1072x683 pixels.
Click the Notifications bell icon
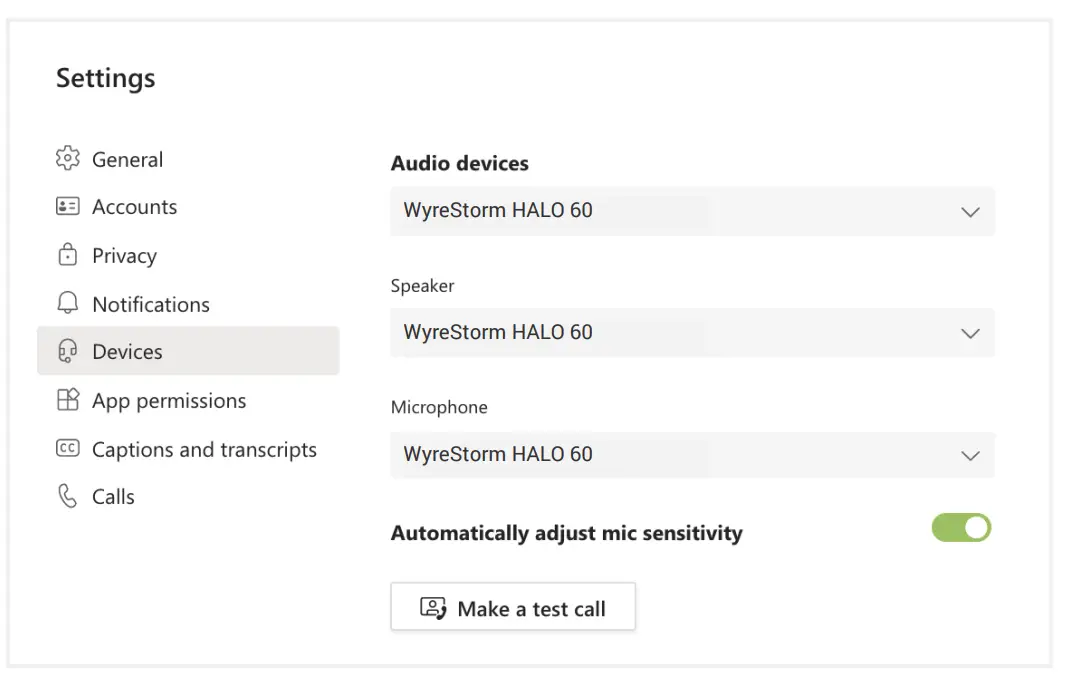67,304
